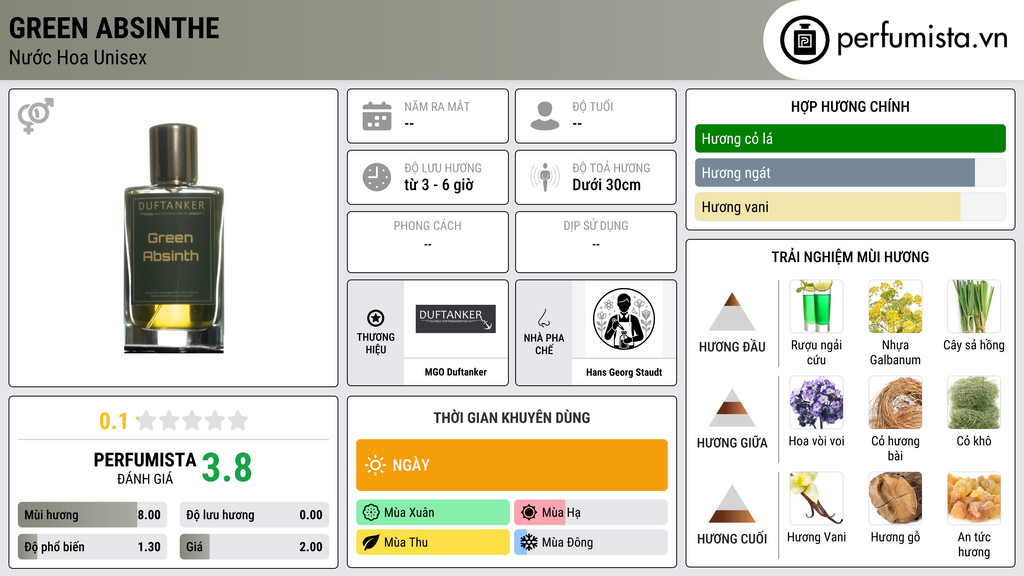Click the person silhouette icon beside Độ tuổi
Image resolution: width=1024 pixels, height=576 pixels.
click(545, 116)
